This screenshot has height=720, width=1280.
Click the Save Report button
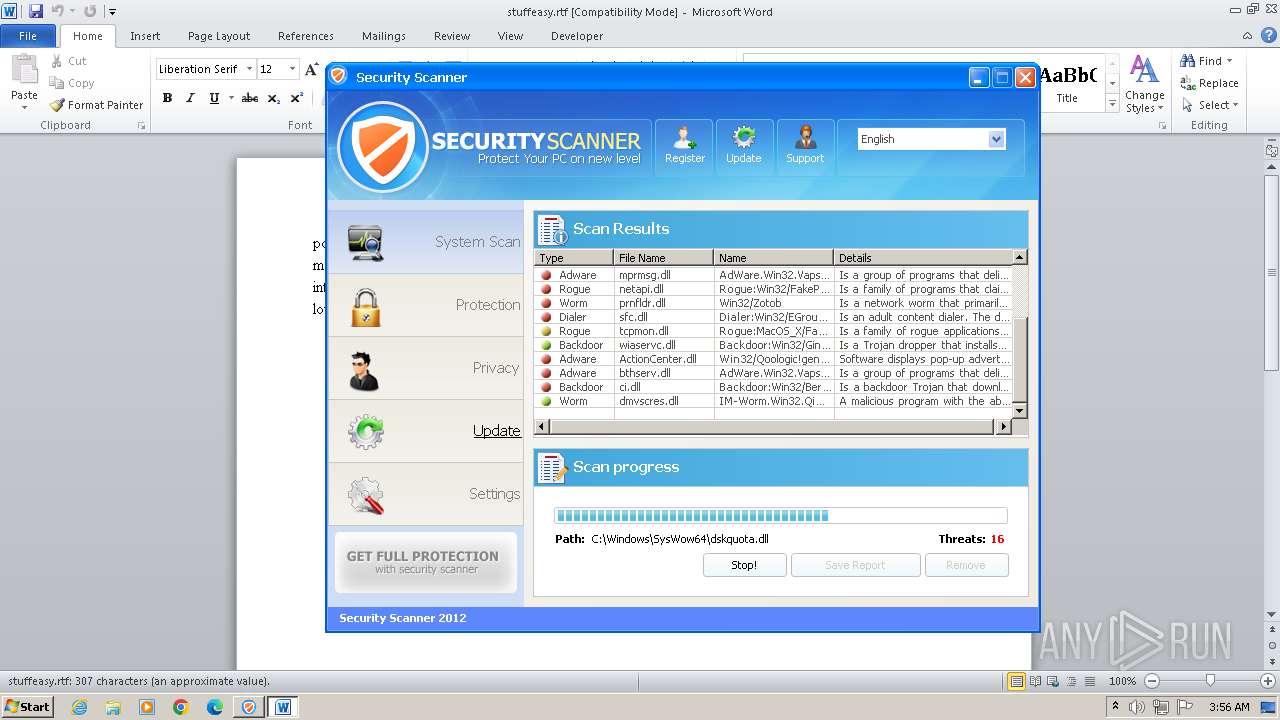click(x=855, y=565)
